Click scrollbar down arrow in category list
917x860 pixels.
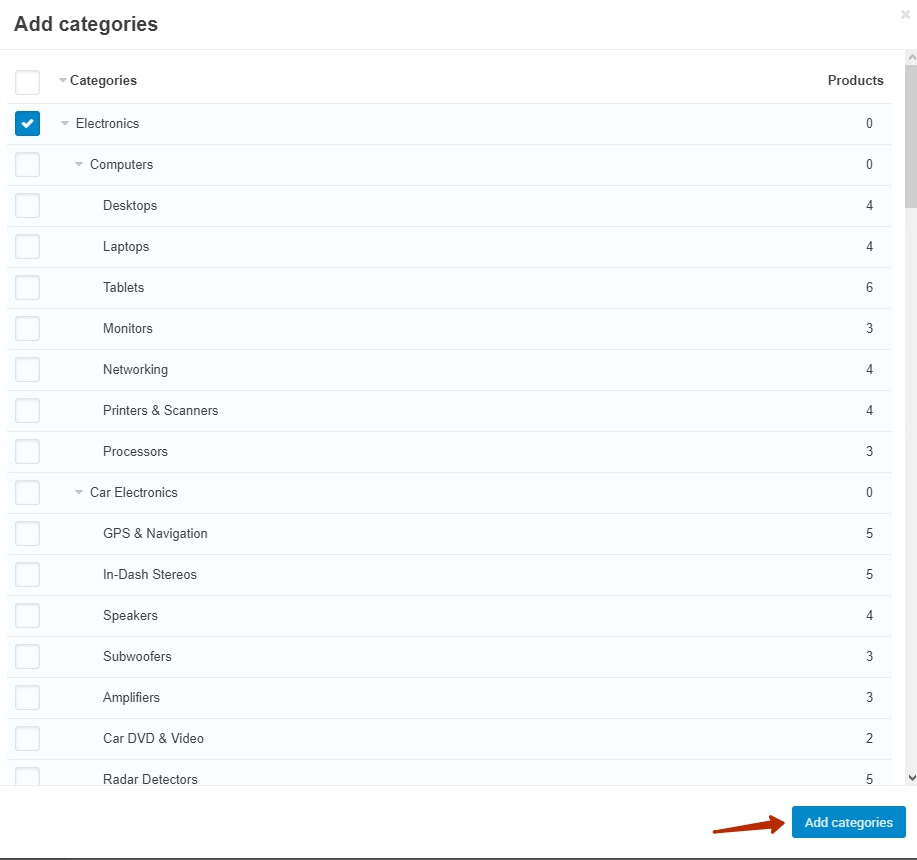(910, 776)
